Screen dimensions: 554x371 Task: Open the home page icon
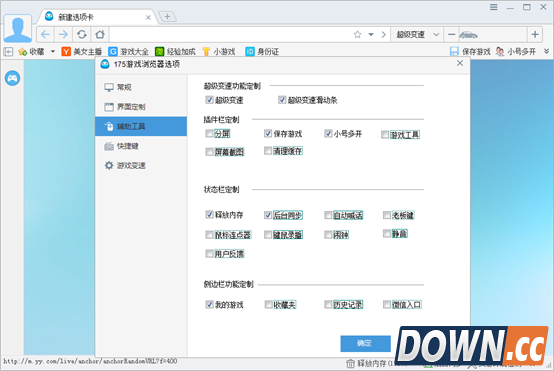(x=100, y=35)
